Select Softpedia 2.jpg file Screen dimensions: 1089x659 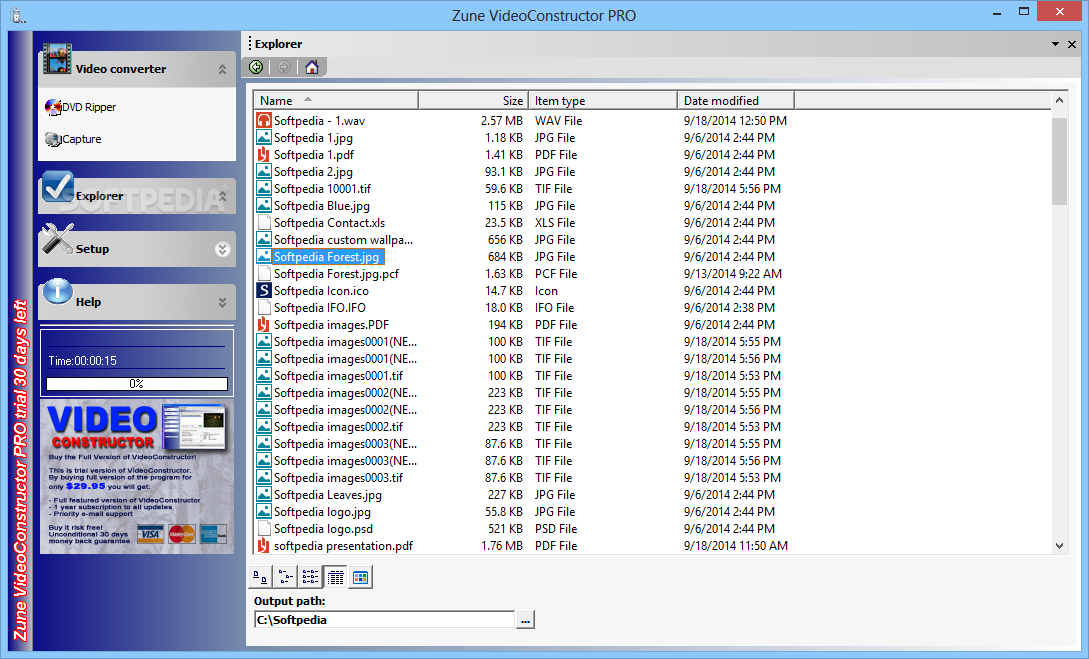pos(313,172)
